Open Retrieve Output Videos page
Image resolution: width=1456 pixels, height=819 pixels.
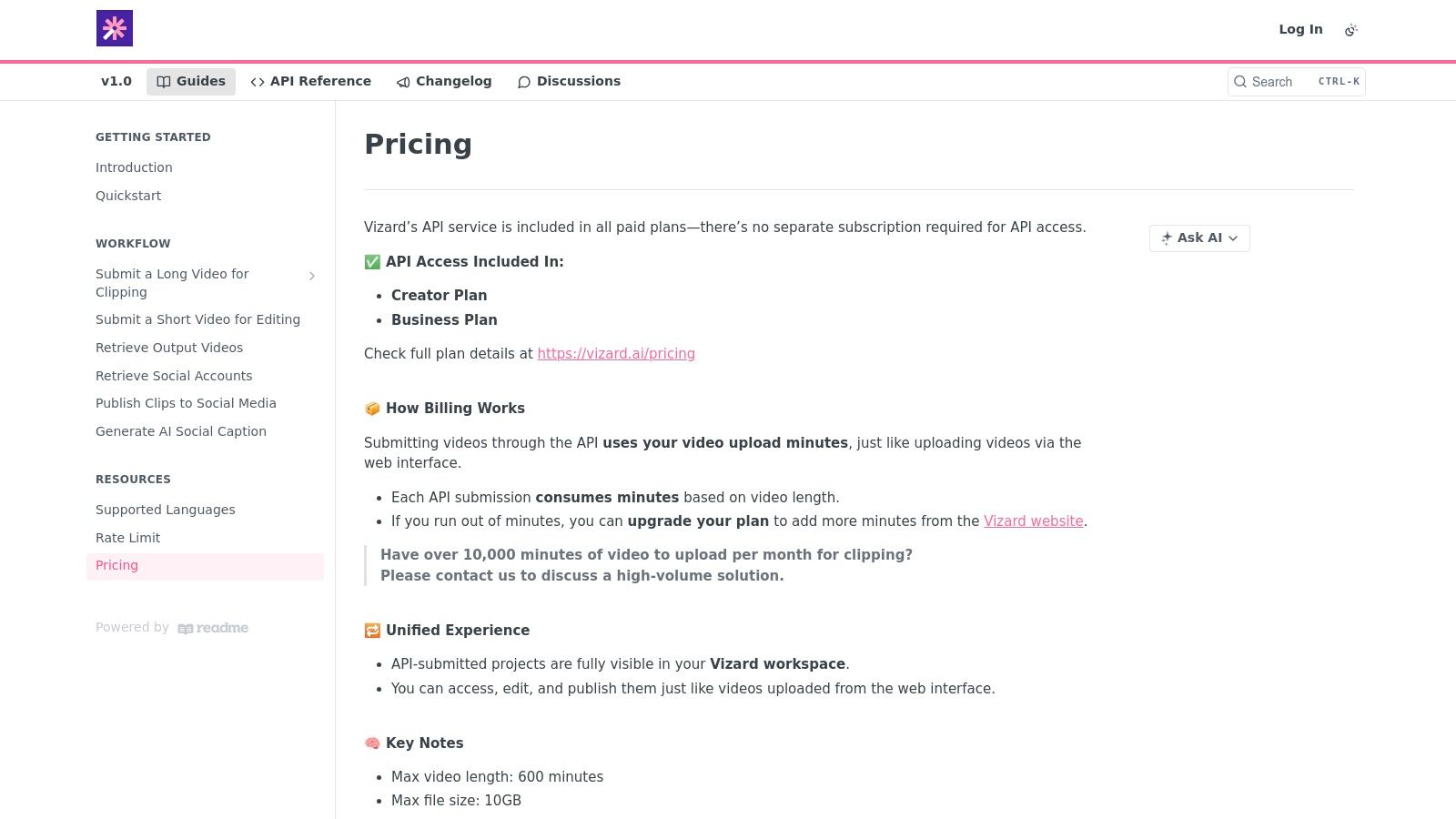tap(169, 348)
